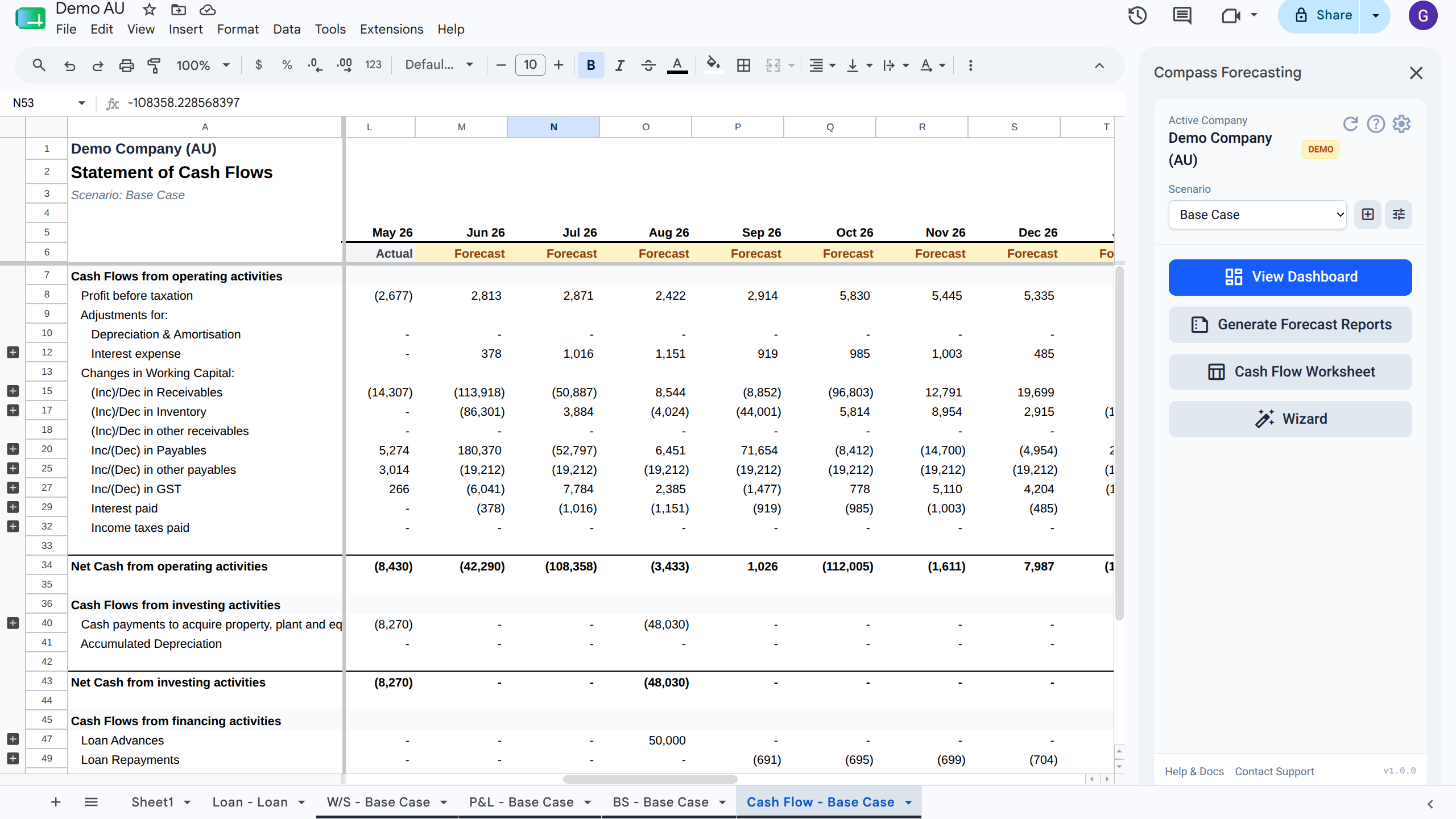Open vertical align dropdown
Image resolution: width=1456 pixels, height=819 pixels.
(x=859, y=65)
